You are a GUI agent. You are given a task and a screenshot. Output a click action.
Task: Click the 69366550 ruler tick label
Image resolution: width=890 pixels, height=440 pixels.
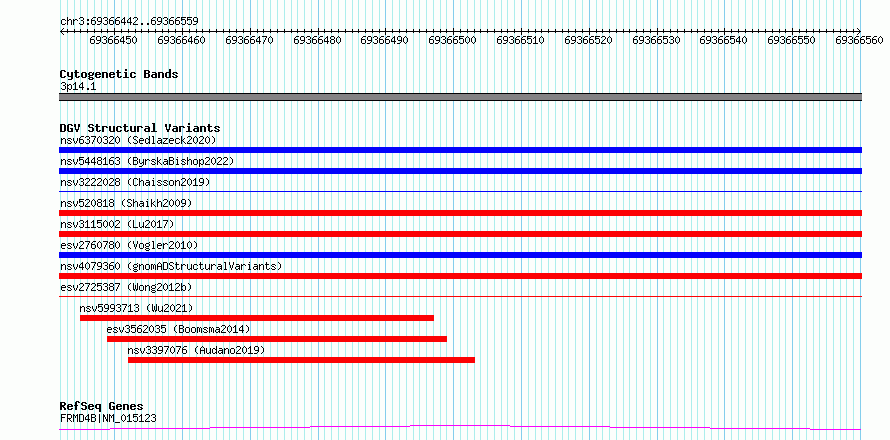[x=791, y=41]
